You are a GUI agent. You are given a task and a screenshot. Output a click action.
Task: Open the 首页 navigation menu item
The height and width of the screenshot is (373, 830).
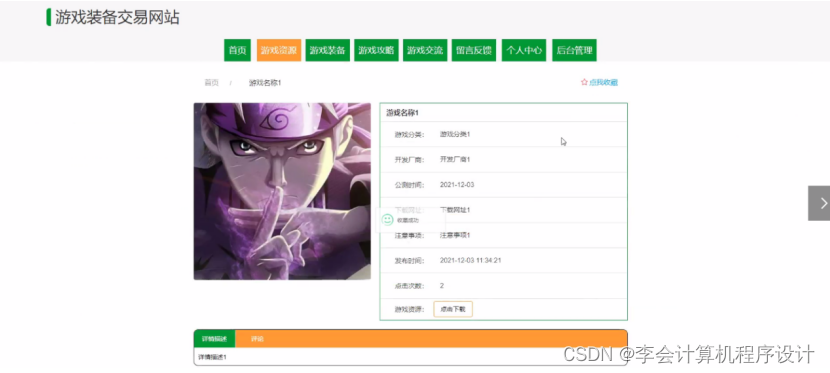[237, 50]
